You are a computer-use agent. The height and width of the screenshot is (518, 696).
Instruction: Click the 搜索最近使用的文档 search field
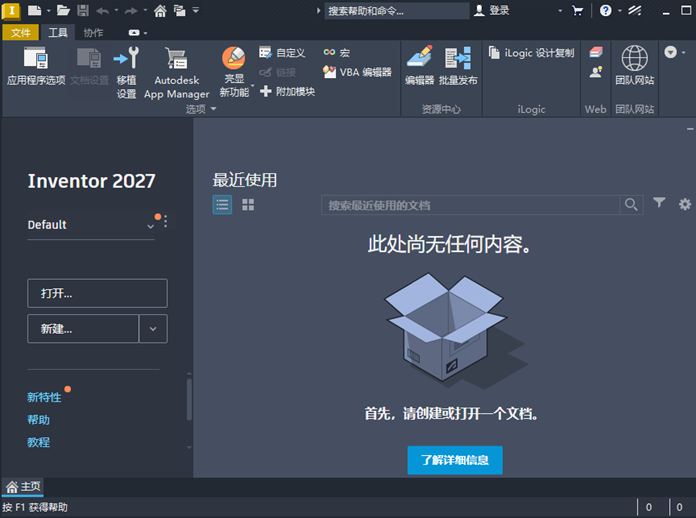click(x=471, y=205)
